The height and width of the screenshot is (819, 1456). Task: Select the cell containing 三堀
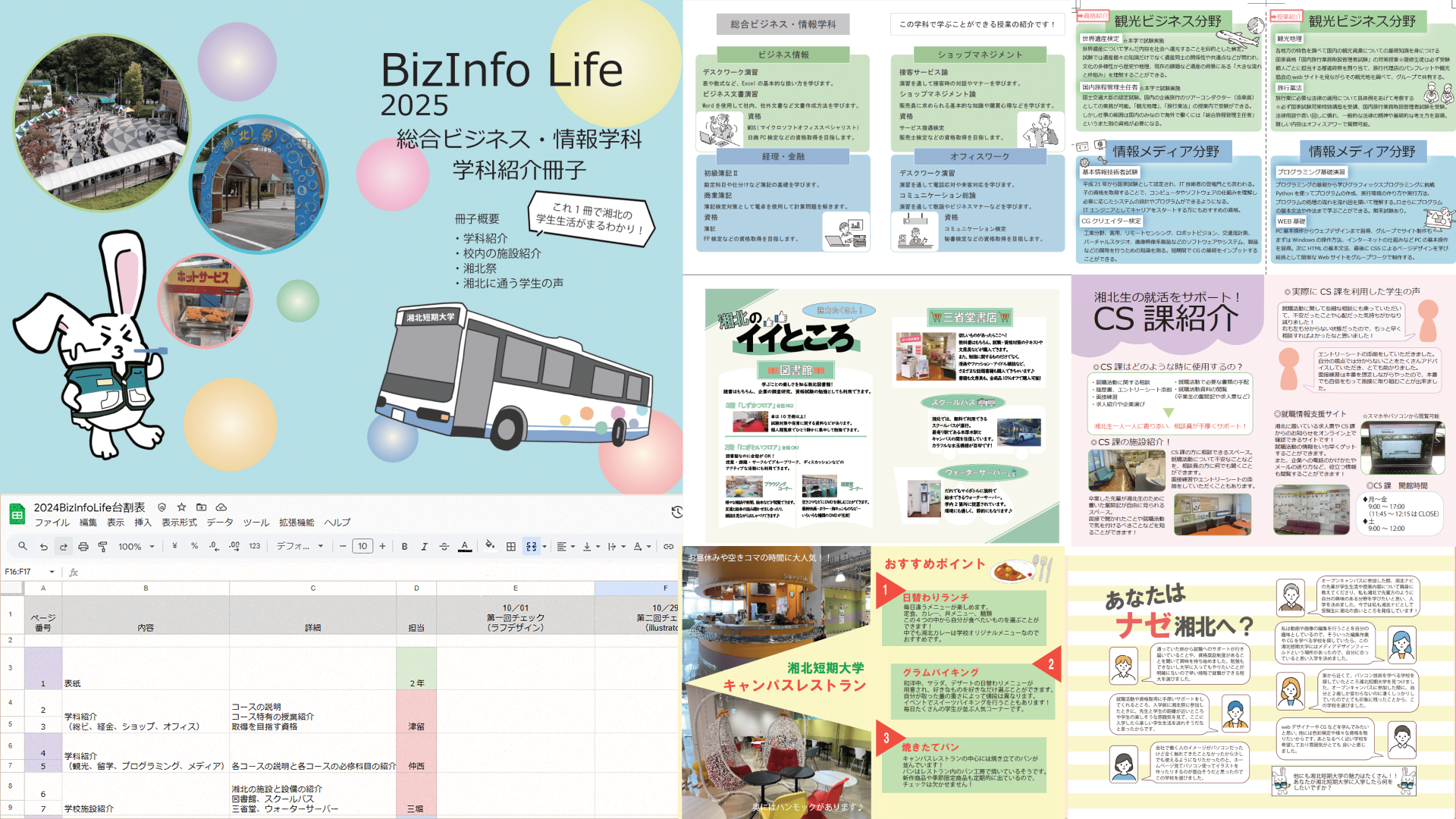(x=416, y=793)
